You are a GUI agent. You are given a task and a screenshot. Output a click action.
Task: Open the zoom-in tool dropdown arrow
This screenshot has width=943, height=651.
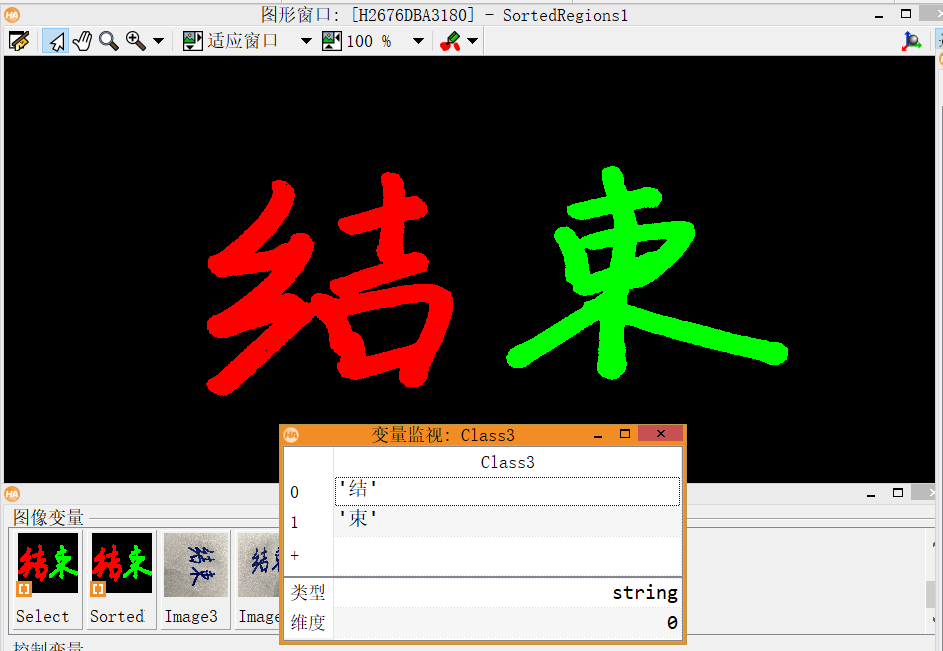pyautogui.click(x=158, y=42)
